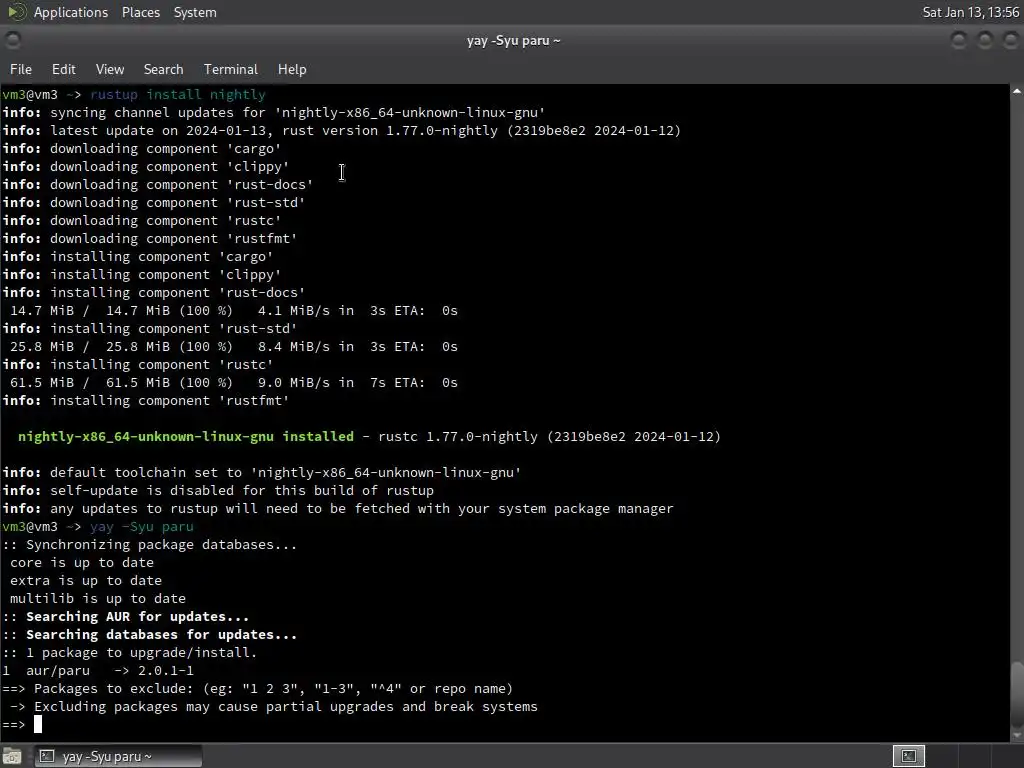Viewport: 1024px width, 768px height.
Task: Click the '1 package to upgrade/install.' line
Action: (129, 652)
